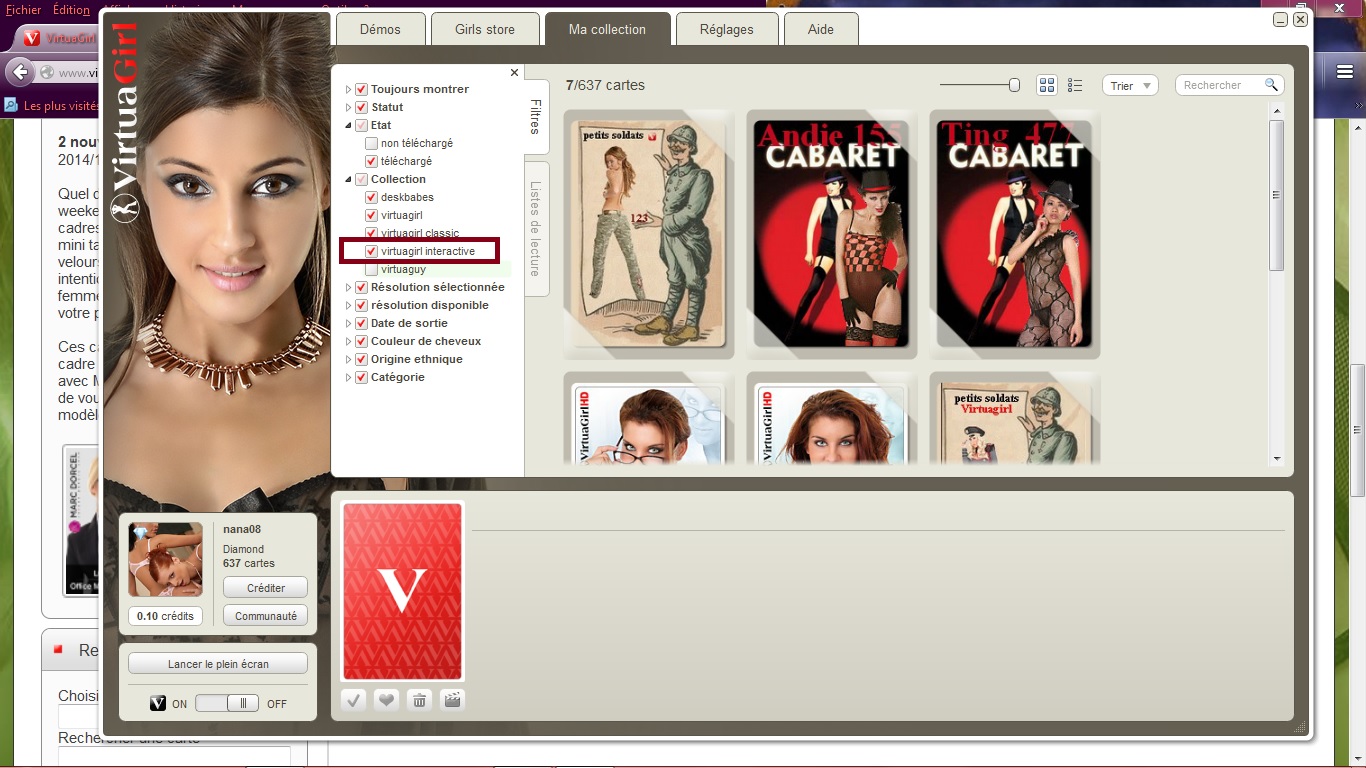Switch to grid view of cards
Screen dimensions: 1366x768
pos(1047,85)
